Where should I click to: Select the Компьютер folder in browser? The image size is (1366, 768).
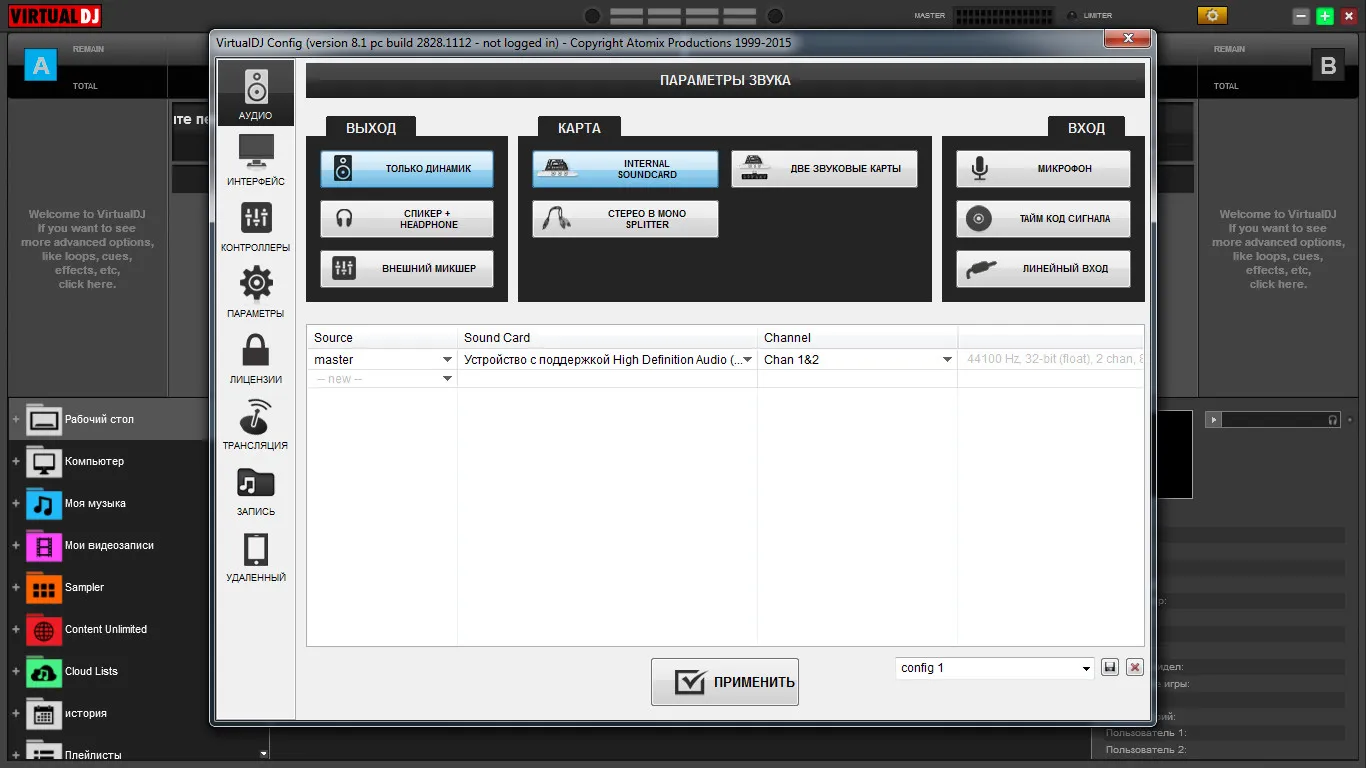coord(94,461)
